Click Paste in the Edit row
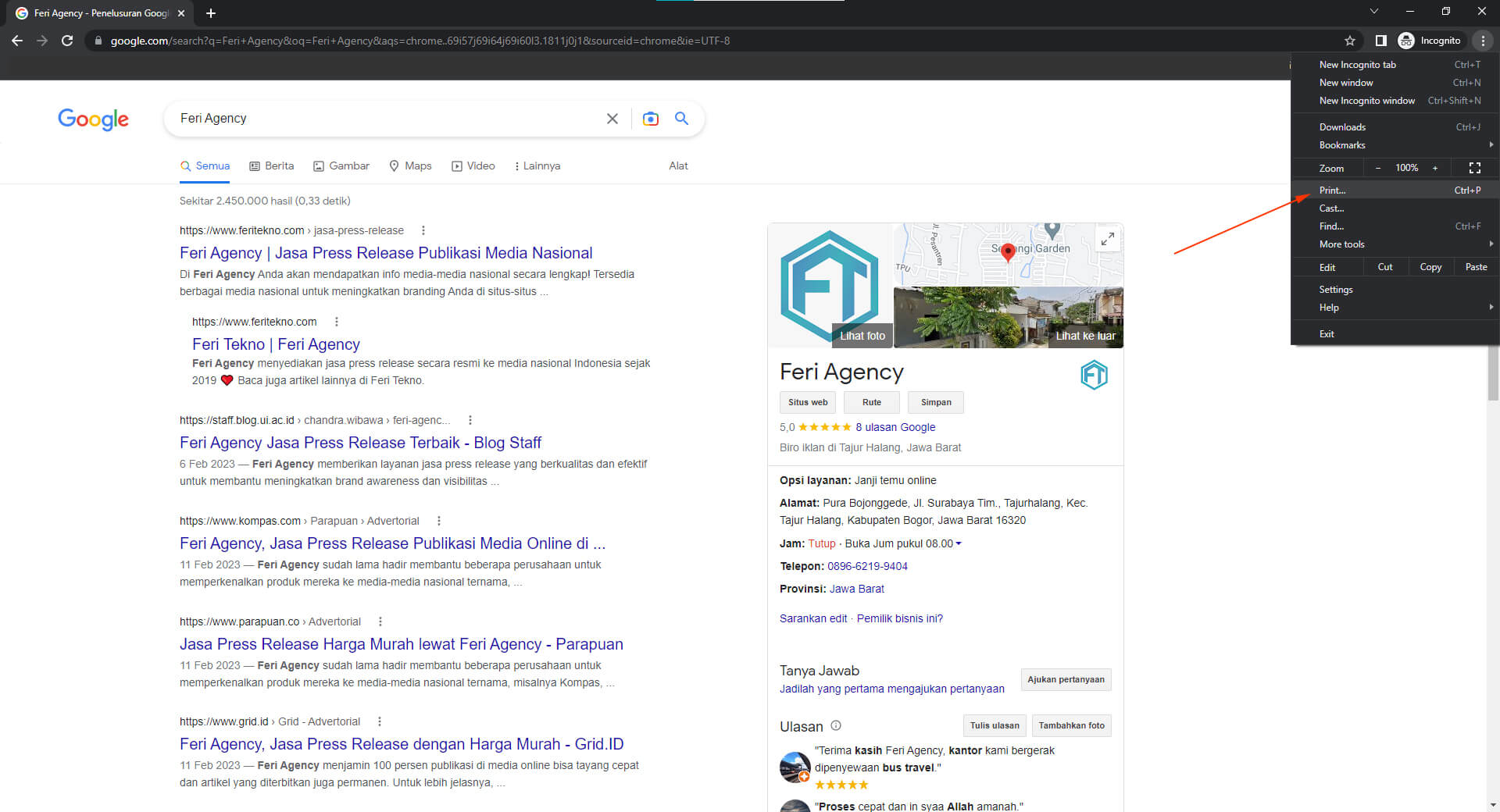Screen dimensions: 1500x812 [x=1476, y=267]
